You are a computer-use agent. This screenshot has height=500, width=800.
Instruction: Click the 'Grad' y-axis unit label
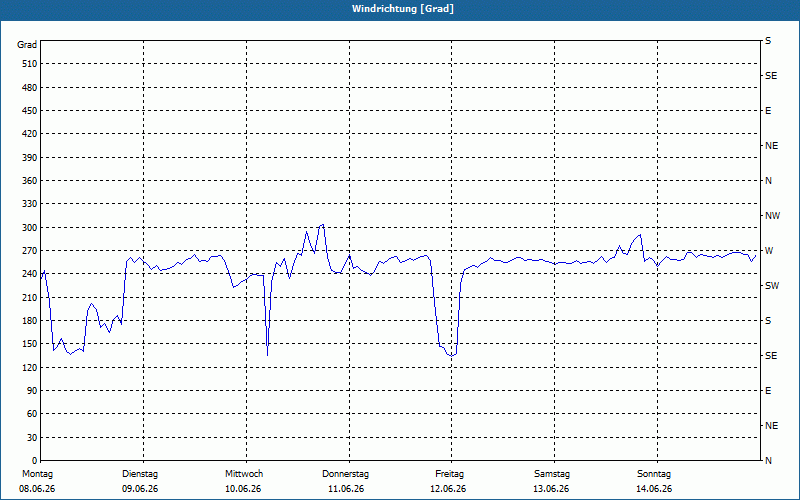click(x=27, y=45)
